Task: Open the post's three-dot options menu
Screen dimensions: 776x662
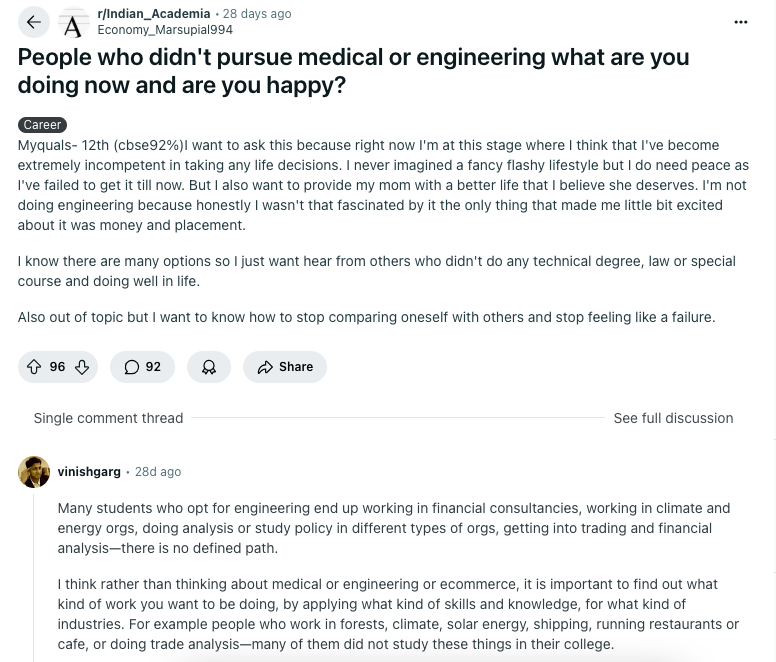Action: [x=741, y=22]
